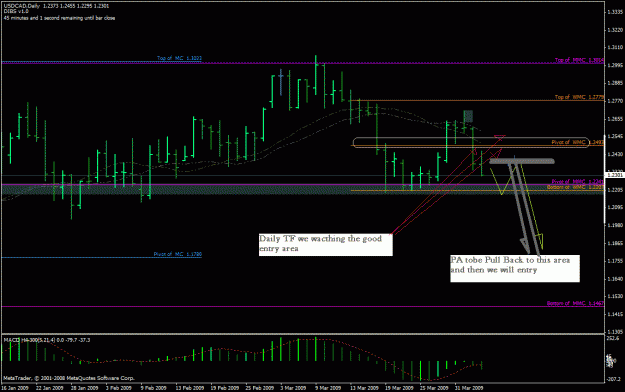Image resolution: width=625 pixels, height=392 pixels.
Task: Click the purple 'Top of MMC' level label
Action: pyautogui.click(x=579, y=60)
